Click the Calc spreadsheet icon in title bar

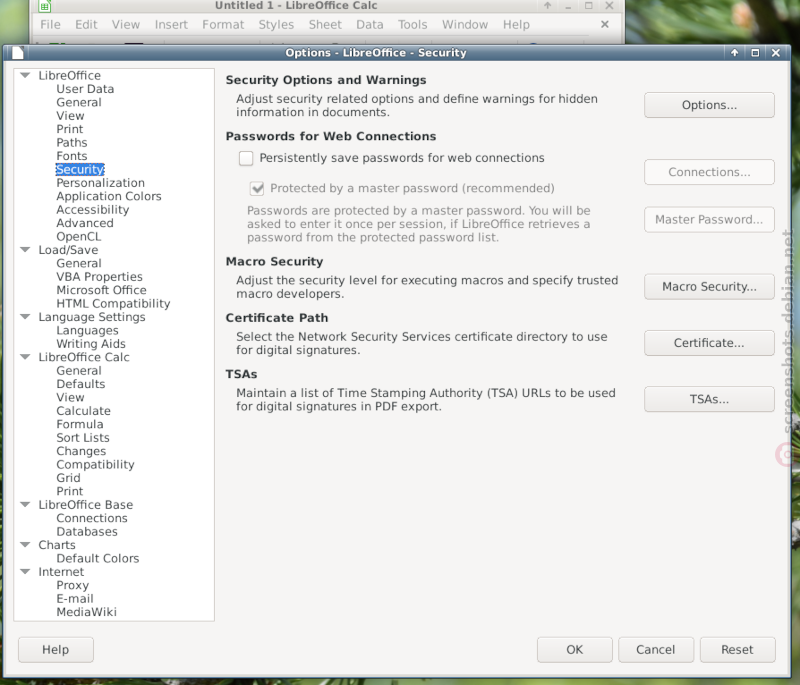point(45,6)
